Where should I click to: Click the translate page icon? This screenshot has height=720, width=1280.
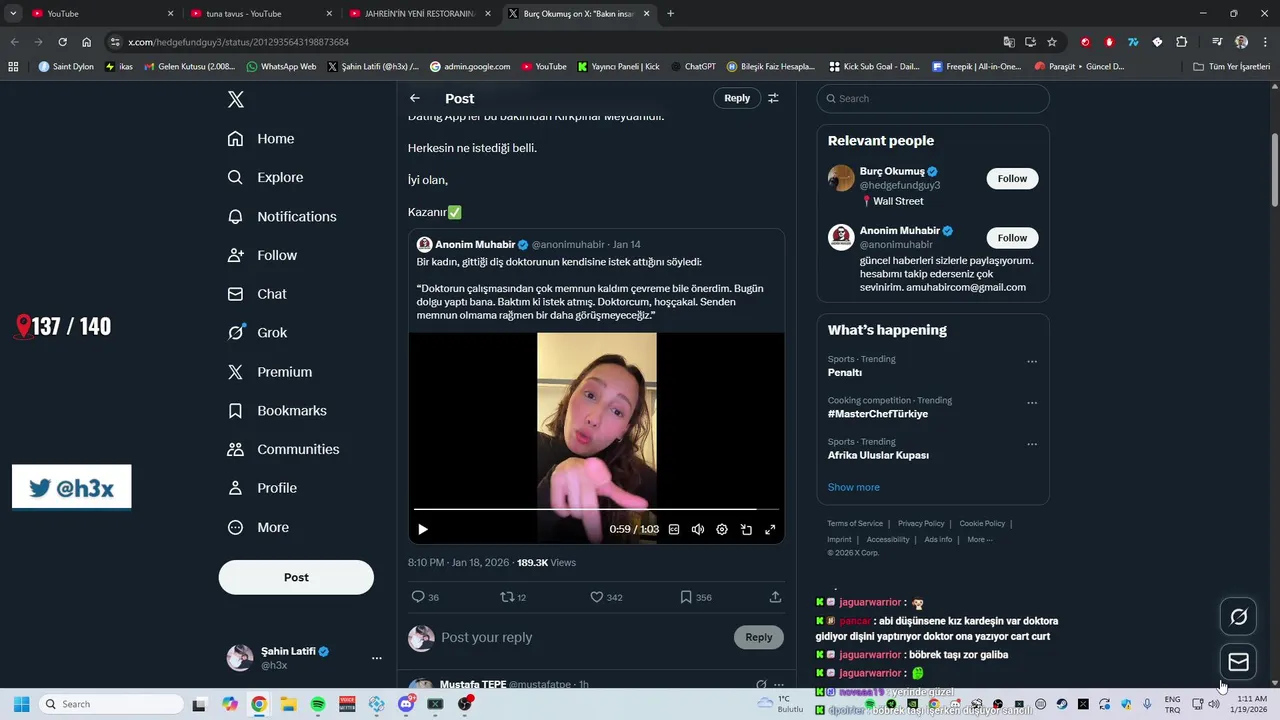[1009, 42]
